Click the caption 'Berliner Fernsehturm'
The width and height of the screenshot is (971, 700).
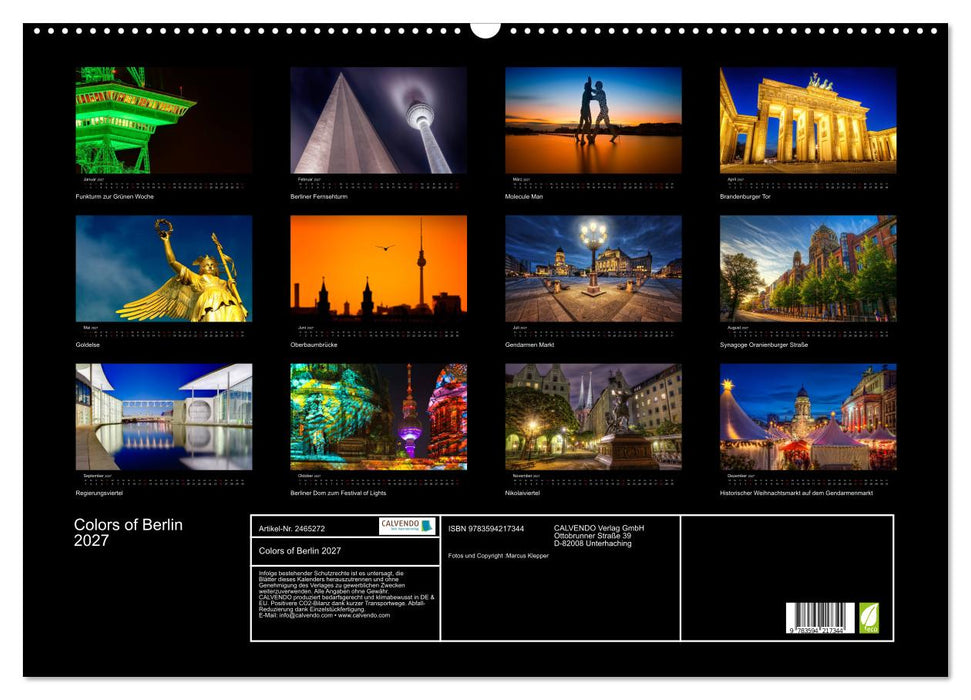[x=319, y=196]
